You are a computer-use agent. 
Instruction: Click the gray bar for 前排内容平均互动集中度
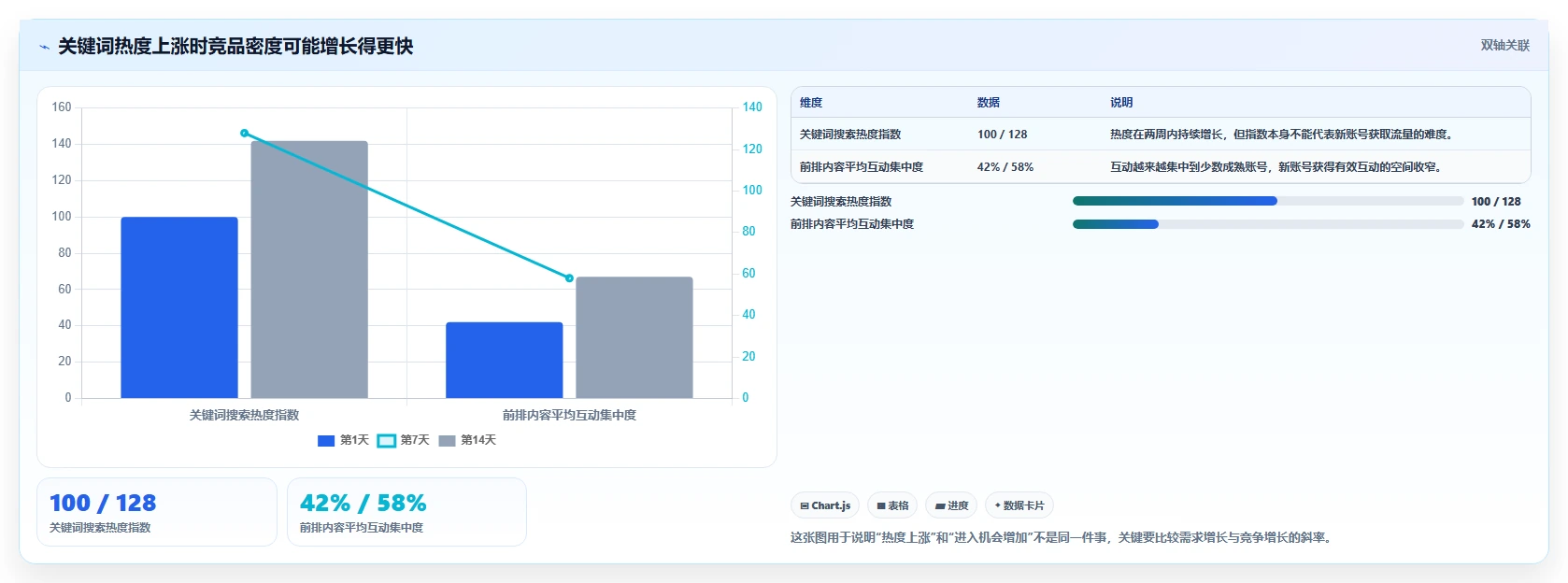pyautogui.click(x=634, y=337)
